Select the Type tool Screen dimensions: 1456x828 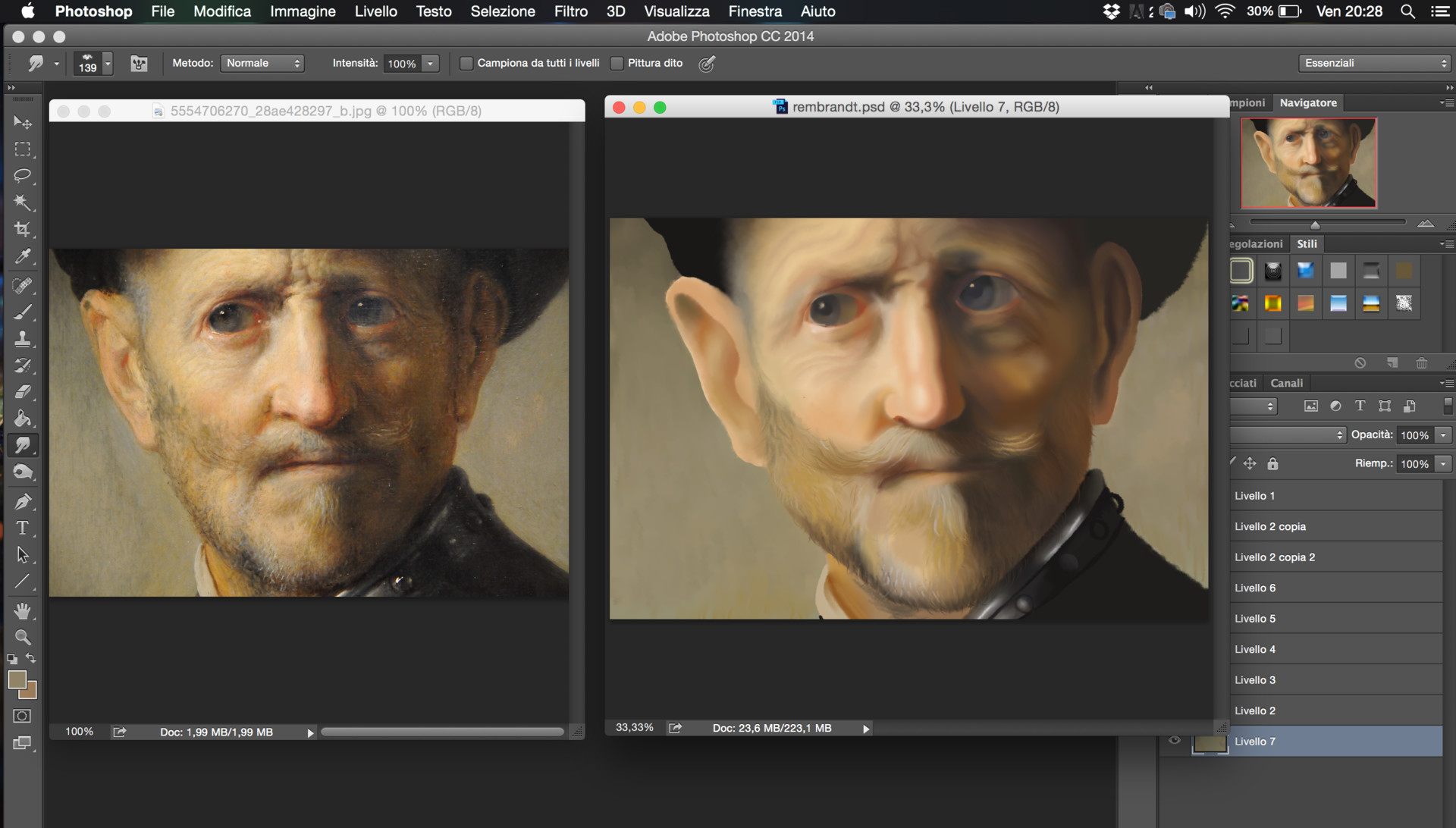click(x=23, y=528)
